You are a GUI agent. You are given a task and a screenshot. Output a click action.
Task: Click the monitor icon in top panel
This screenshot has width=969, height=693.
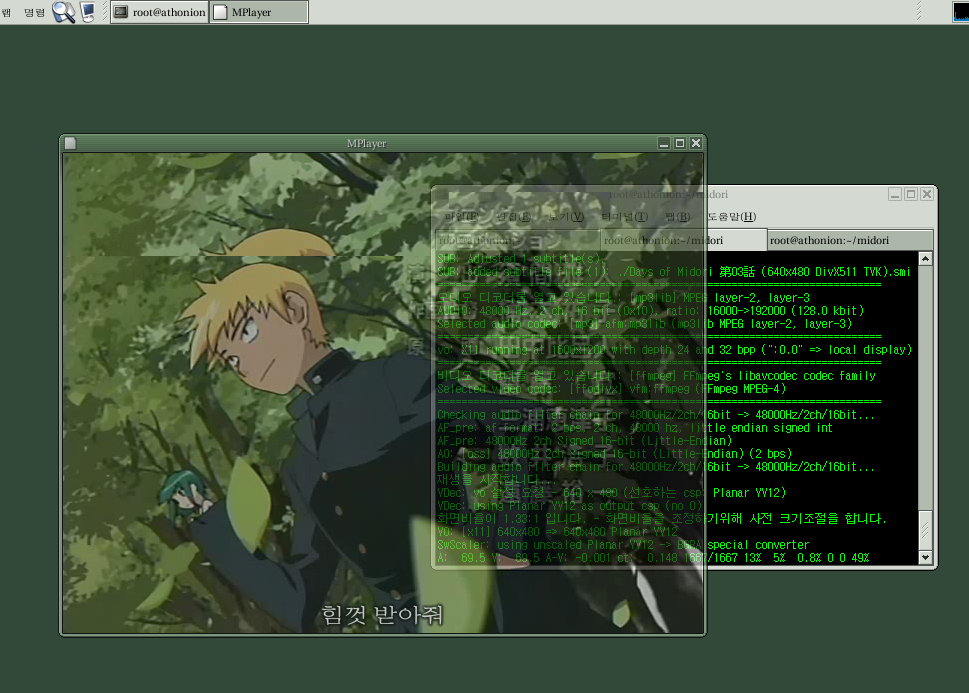coord(88,12)
